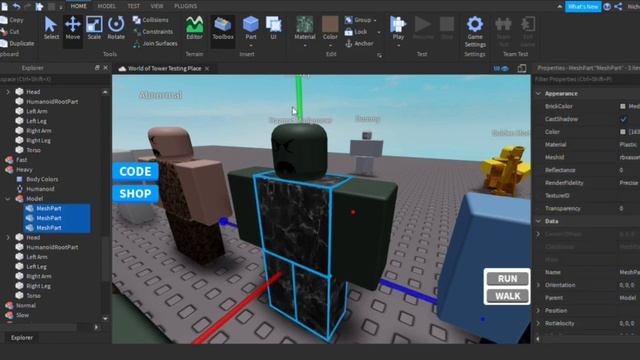Open the HOME ribbon tab
The height and width of the screenshot is (360, 640).
(x=78, y=6)
